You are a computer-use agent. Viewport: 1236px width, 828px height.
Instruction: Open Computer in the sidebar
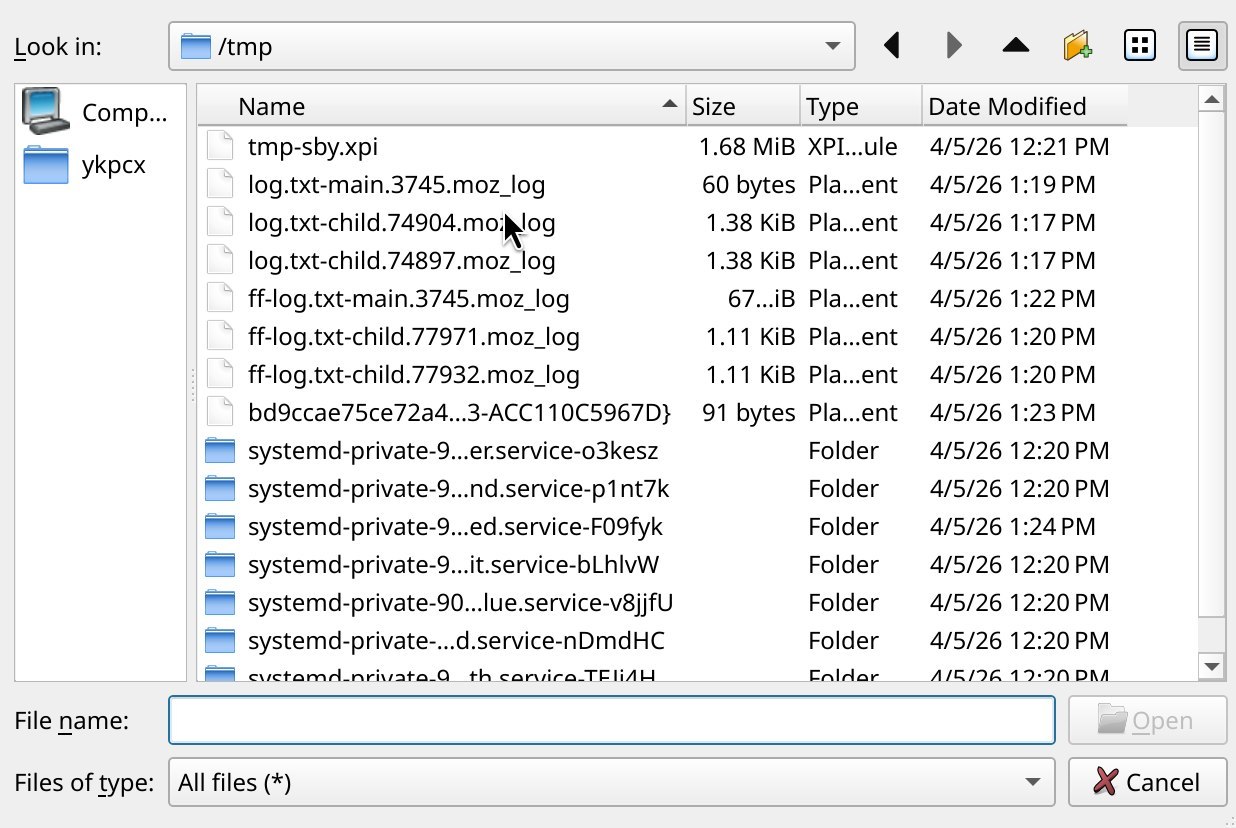100,113
